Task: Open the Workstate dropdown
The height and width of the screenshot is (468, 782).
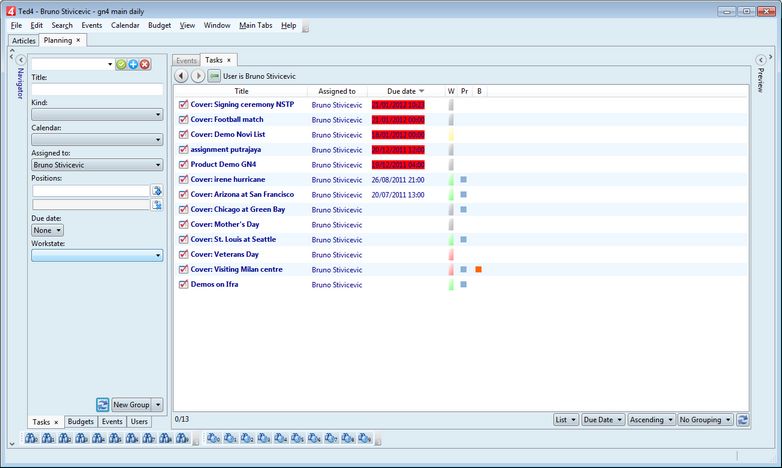Action: click(97, 255)
